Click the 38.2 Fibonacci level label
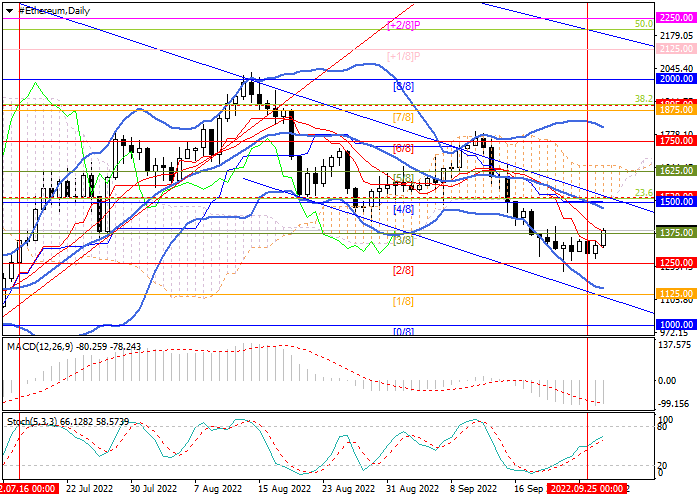The image size is (700, 500). pyautogui.click(x=644, y=98)
